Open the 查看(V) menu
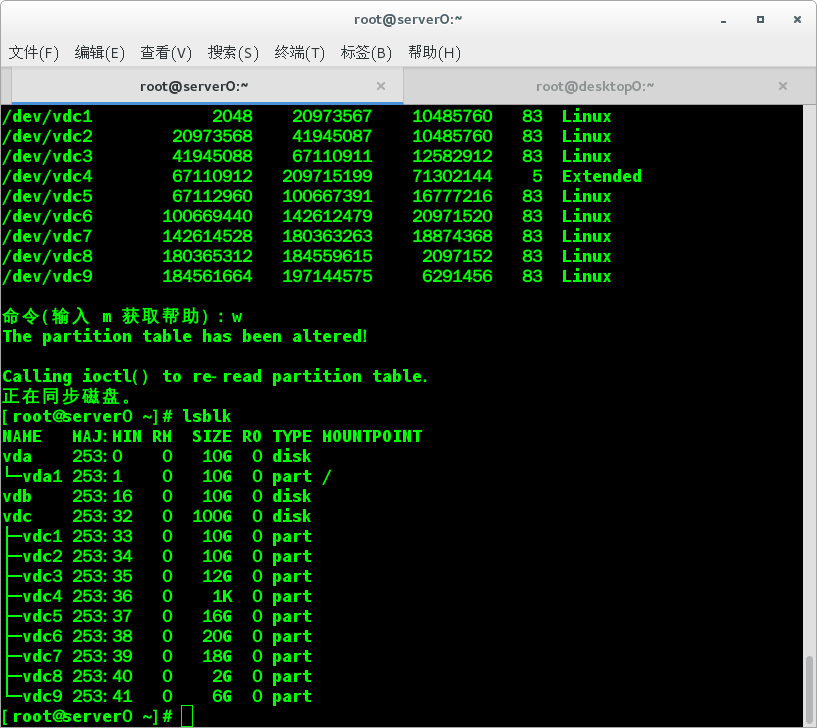The width and height of the screenshot is (817, 728). 166,53
